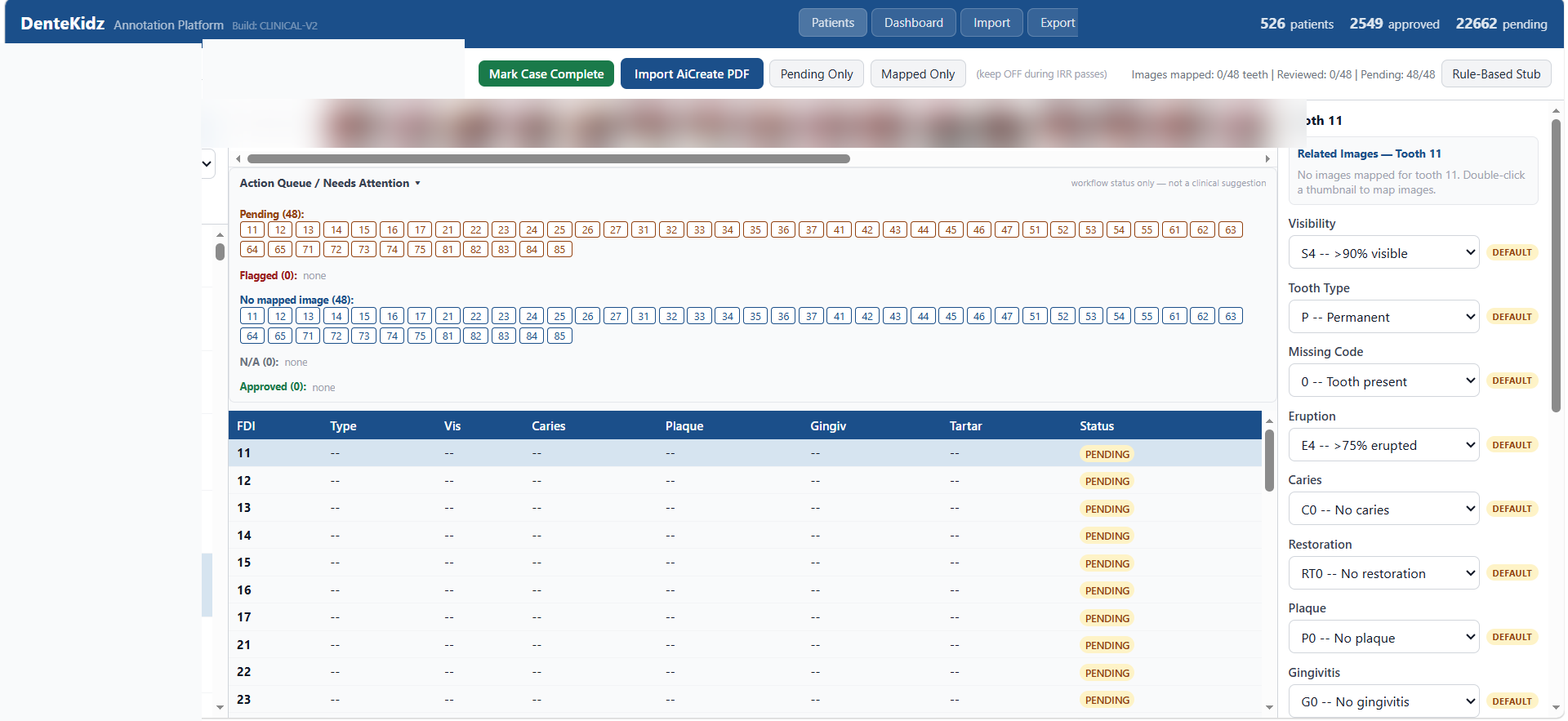Click the image strip horizontal scrollbar
1568x721 pixels.
[x=548, y=159]
